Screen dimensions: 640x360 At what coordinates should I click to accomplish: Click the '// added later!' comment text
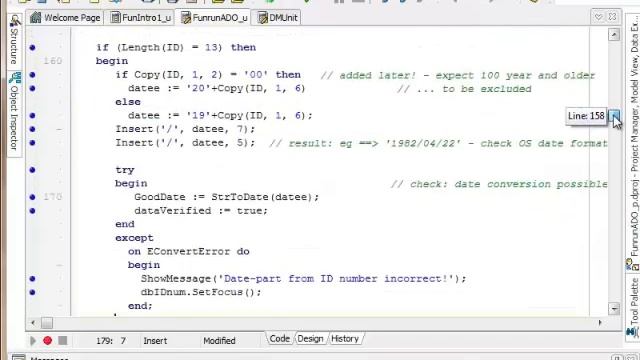coord(368,76)
